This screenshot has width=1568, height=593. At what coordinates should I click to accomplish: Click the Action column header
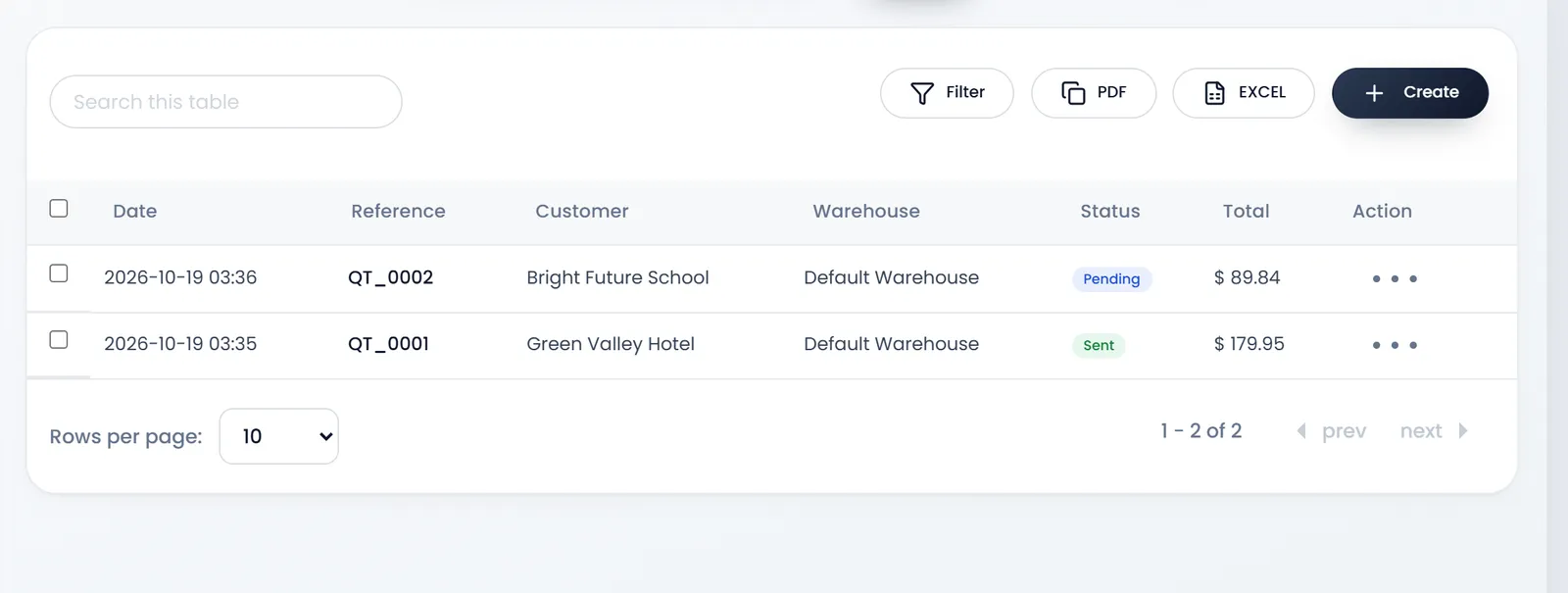[x=1382, y=211]
